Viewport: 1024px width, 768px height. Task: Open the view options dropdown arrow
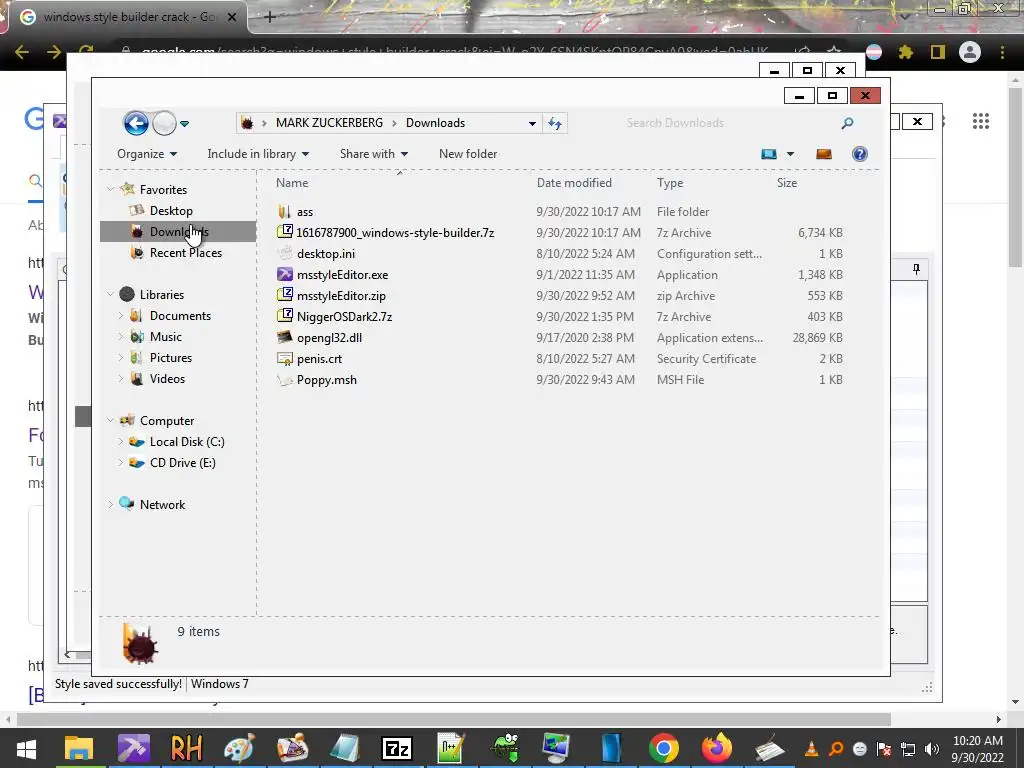pos(790,154)
